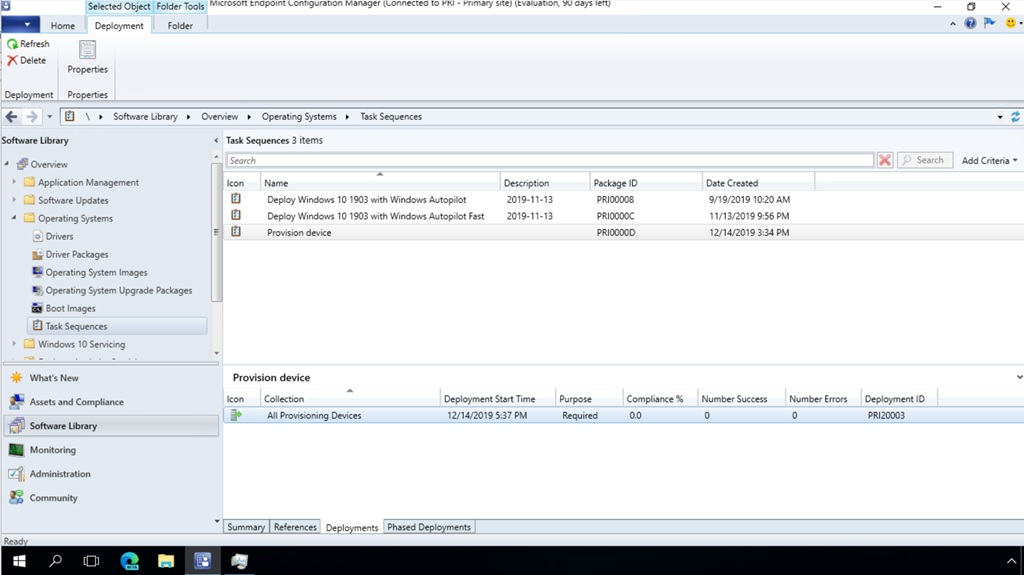The width and height of the screenshot is (1024, 575).
Task: Sort list by Date Created column
Action: click(x=757, y=183)
